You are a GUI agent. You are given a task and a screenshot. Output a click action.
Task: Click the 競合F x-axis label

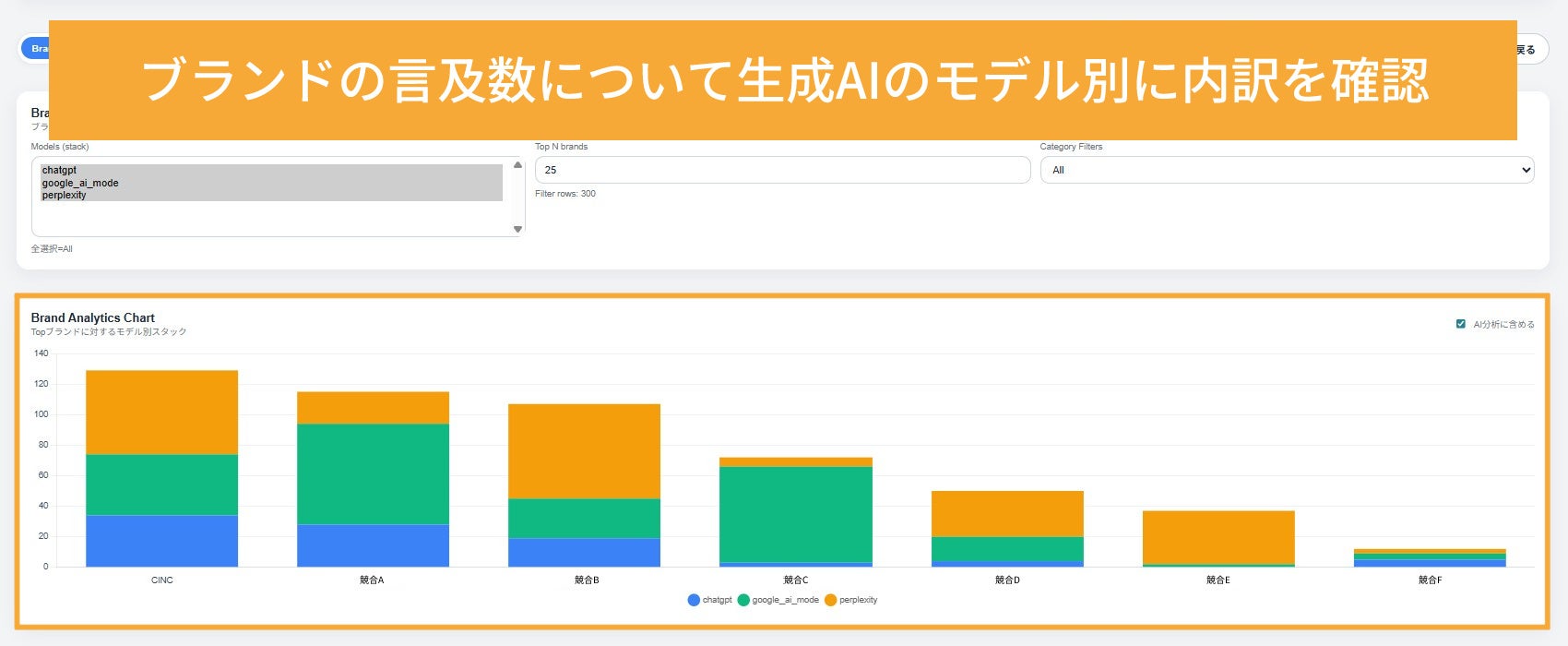[1430, 580]
